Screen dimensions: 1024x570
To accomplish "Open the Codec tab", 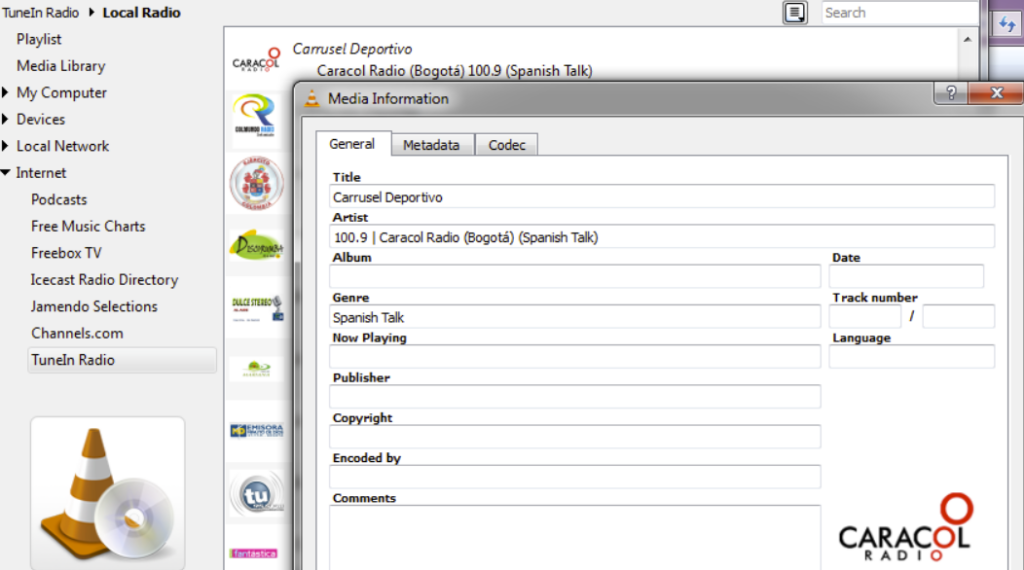I will click(507, 145).
